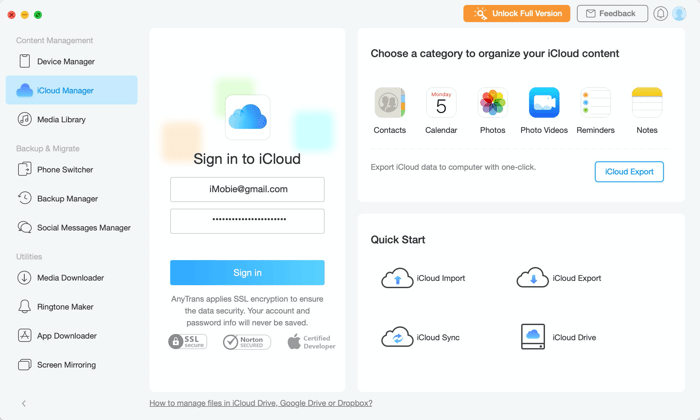Screen dimensions: 700x420
Task: Choose the Contacts category icon
Action: (390, 103)
